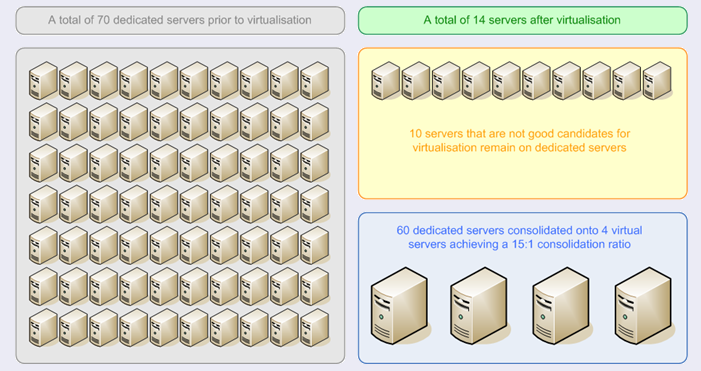
Task: Select last server in grid's sixth row
Action: (x=315, y=287)
